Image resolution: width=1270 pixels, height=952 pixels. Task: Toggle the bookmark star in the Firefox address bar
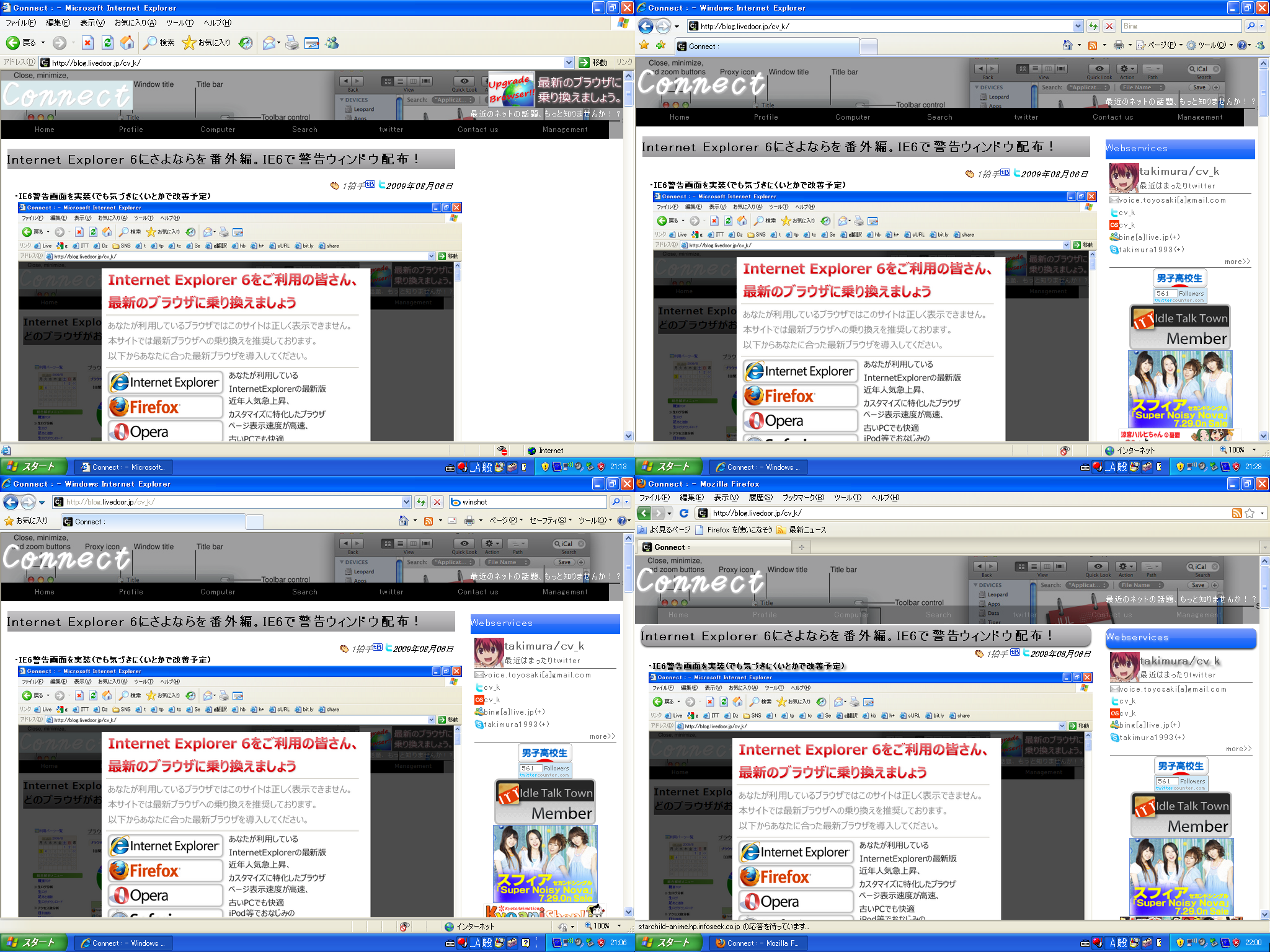1250,513
